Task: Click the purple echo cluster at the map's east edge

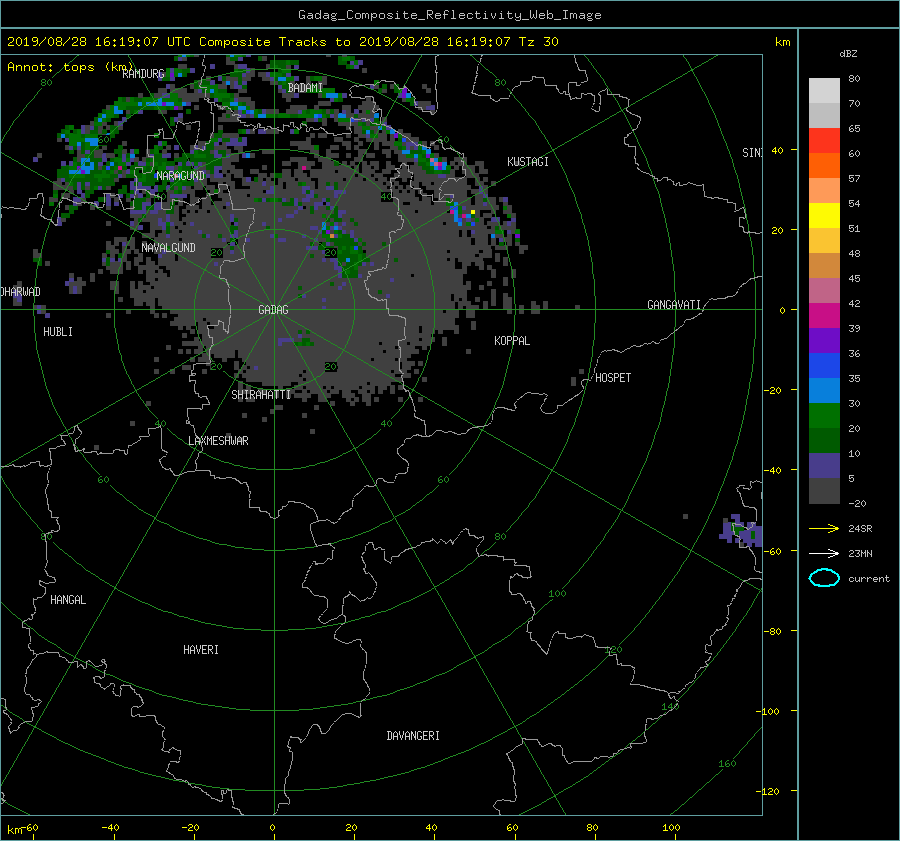Action: pos(742,531)
